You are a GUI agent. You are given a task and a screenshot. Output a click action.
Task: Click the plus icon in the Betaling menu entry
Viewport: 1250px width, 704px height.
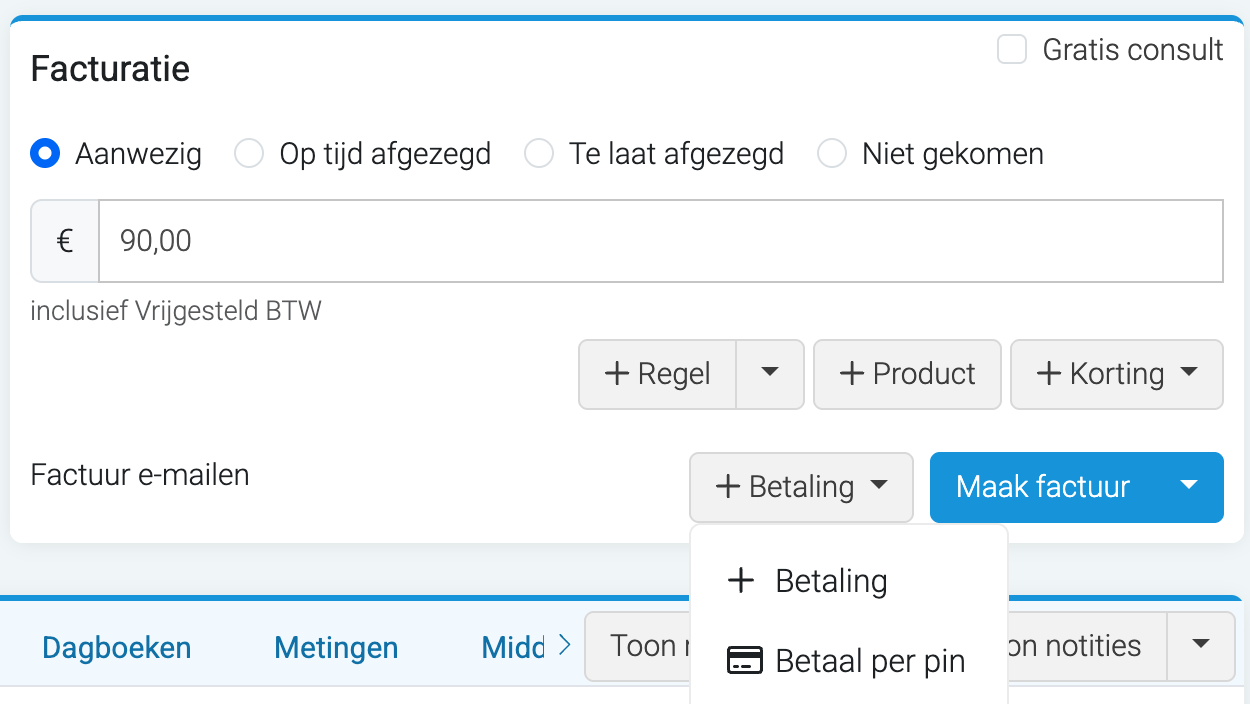[x=741, y=581]
